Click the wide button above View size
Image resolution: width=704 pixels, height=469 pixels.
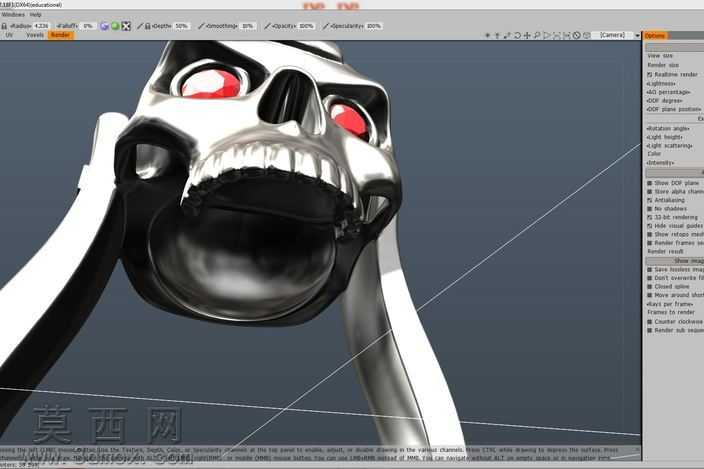675,47
